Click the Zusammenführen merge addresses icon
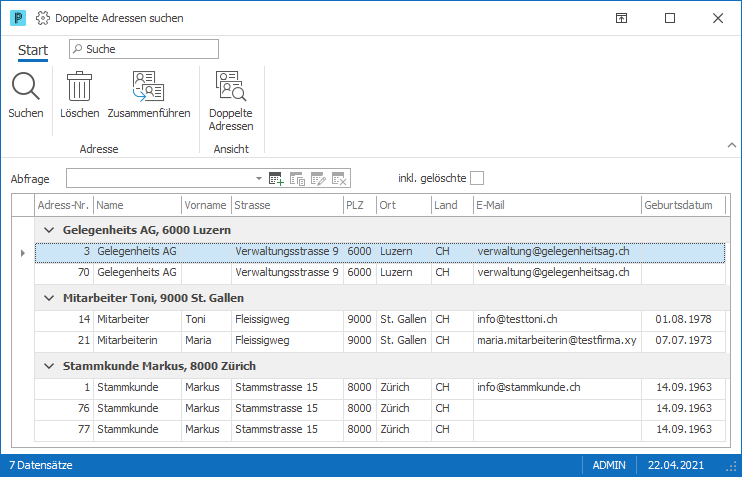The image size is (742, 477). click(x=149, y=86)
